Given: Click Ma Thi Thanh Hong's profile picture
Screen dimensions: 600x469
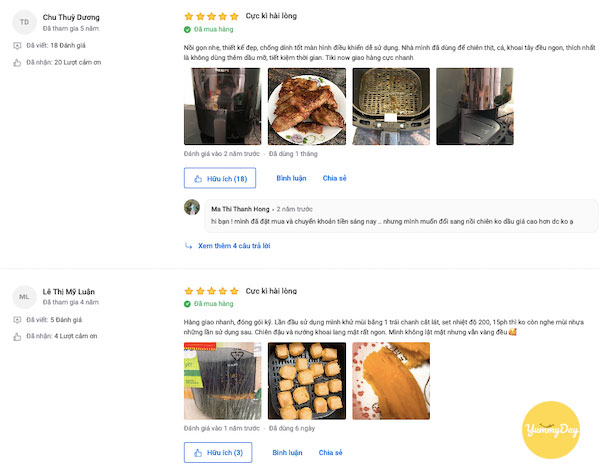Looking at the screenshot, I should (192, 207).
